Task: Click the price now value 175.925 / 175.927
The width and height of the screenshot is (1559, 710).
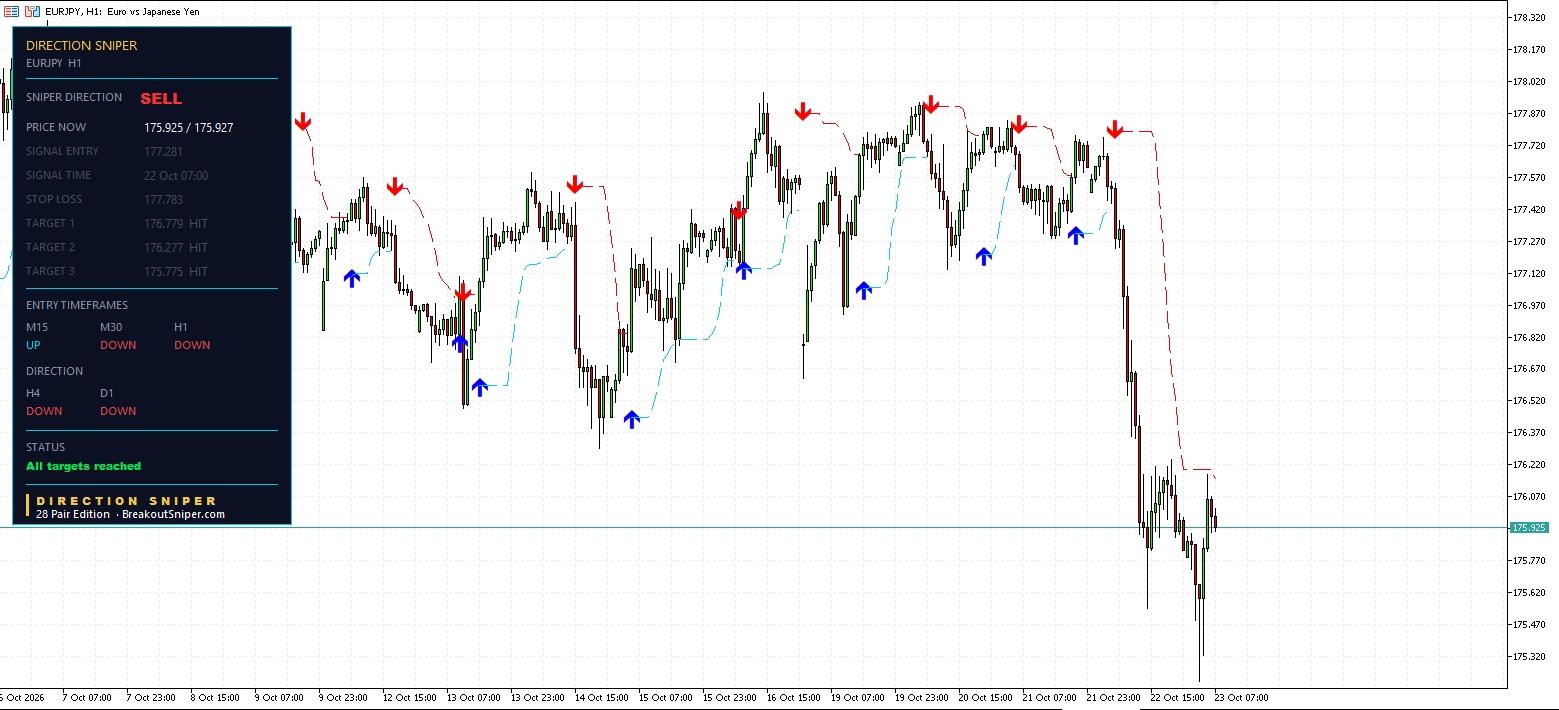Action: click(x=189, y=128)
